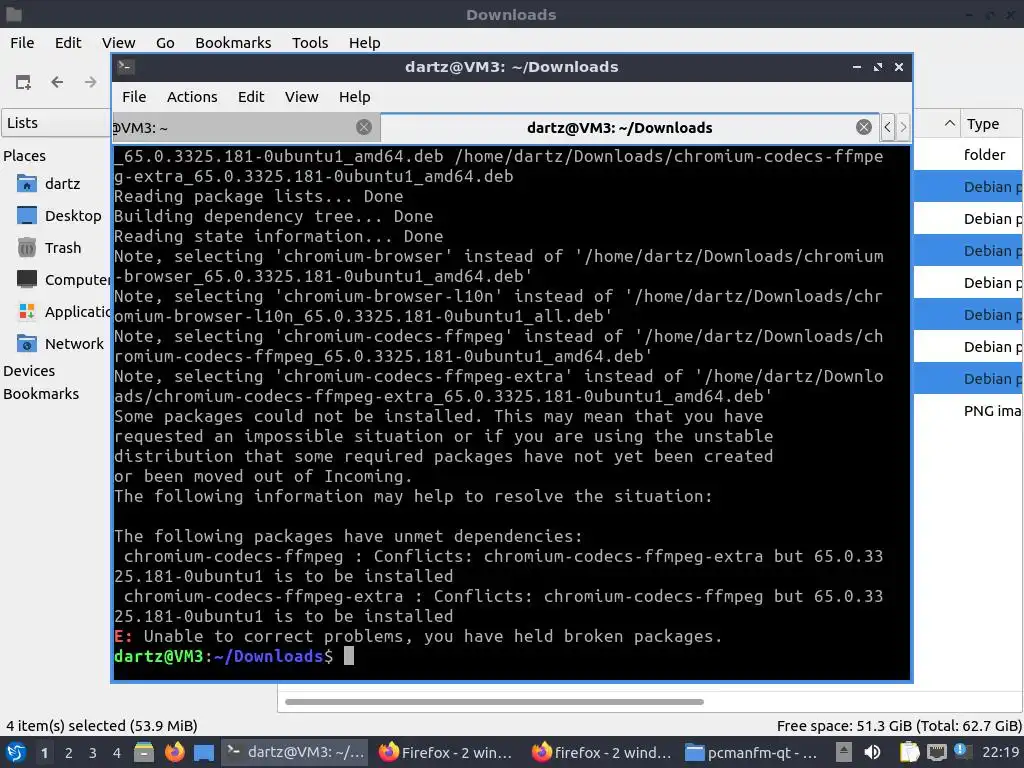
Task: Go back using the file manager back arrow
Action: coord(57,82)
